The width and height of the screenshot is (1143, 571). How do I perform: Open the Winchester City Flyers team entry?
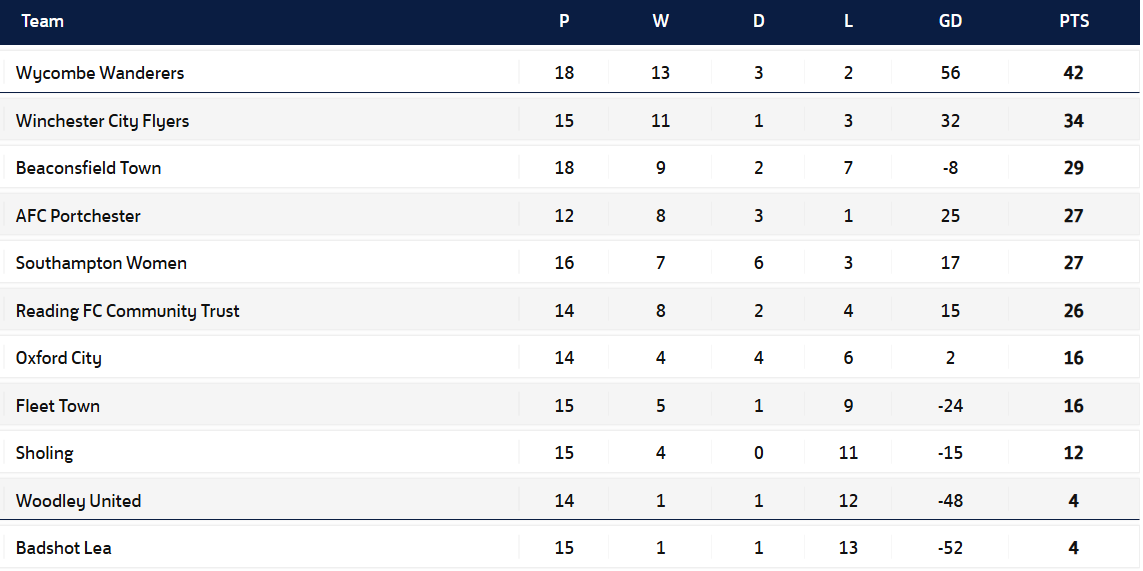pos(102,121)
